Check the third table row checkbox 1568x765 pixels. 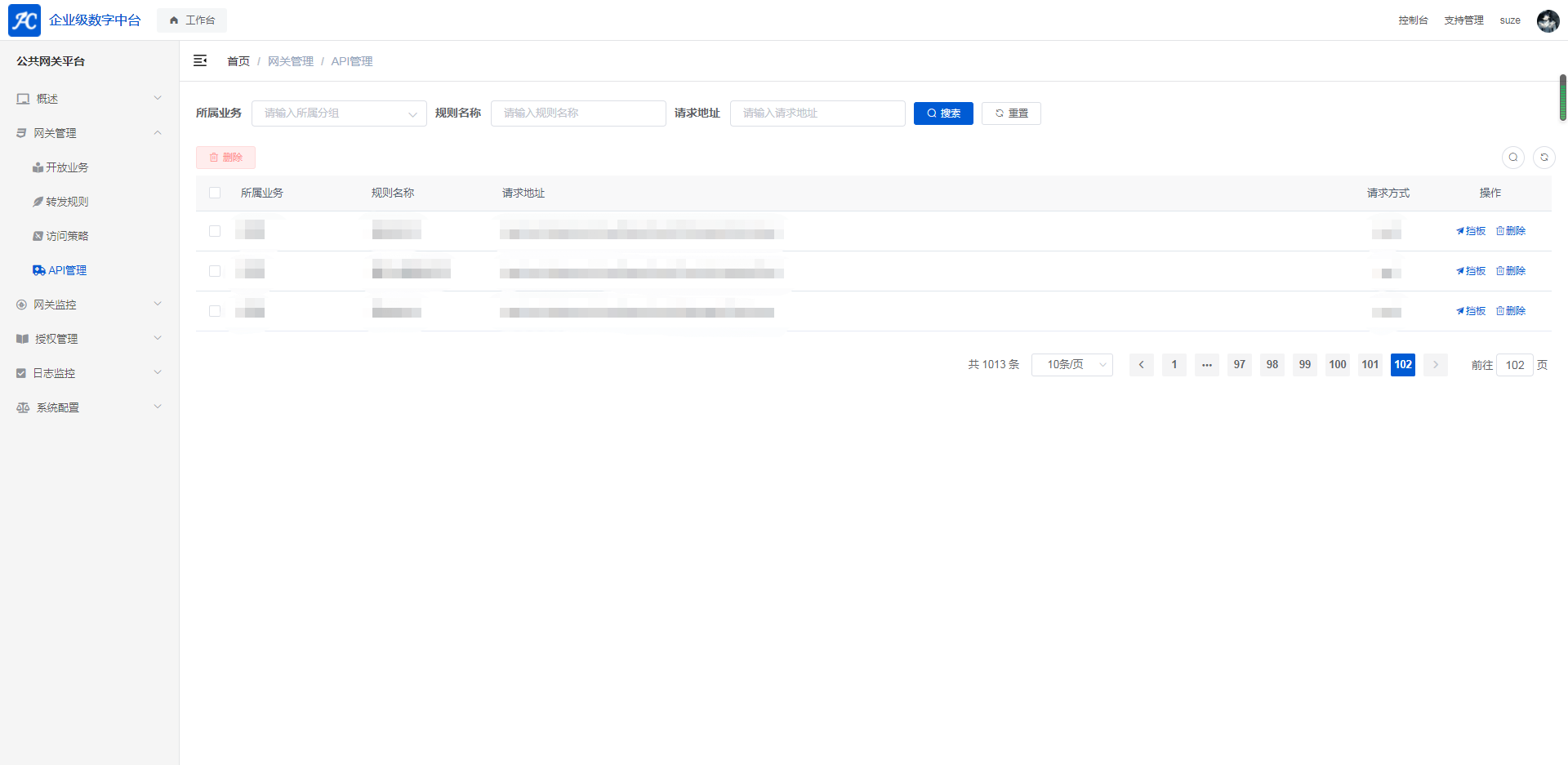coord(215,311)
